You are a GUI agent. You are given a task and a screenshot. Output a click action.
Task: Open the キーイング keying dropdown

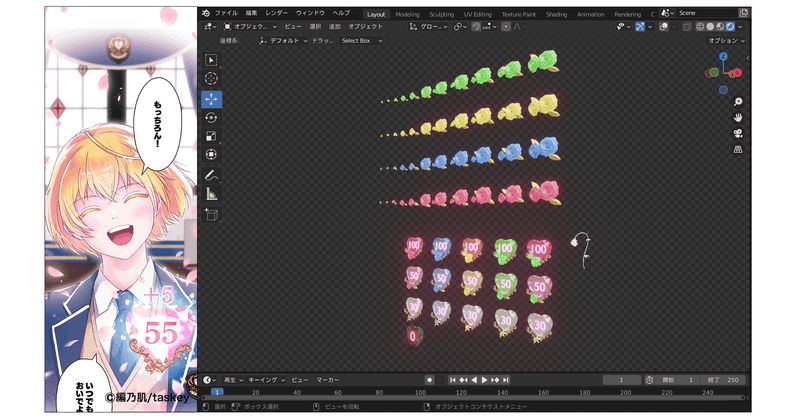click(x=266, y=380)
